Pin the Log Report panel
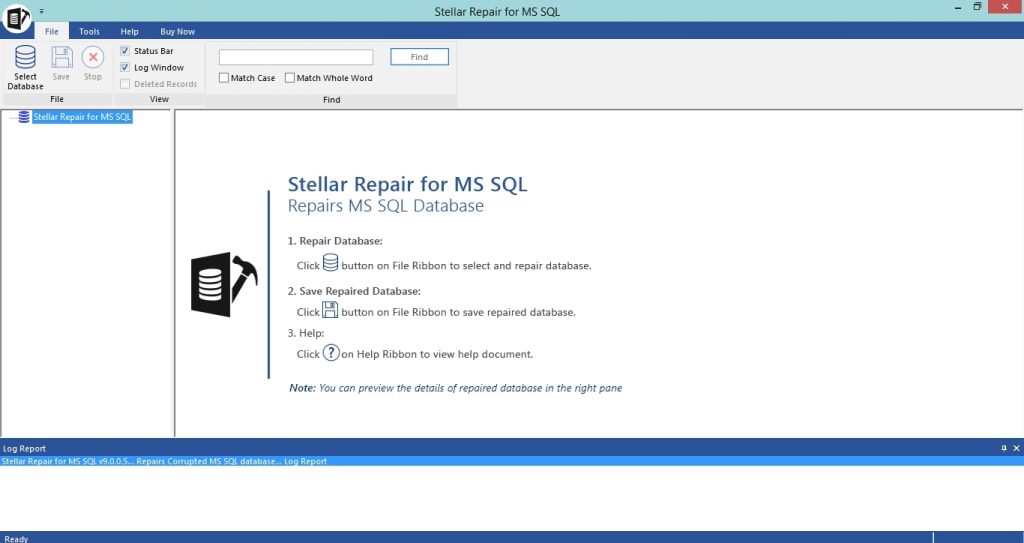Viewport: 1024px width, 543px height. [x=1004, y=448]
